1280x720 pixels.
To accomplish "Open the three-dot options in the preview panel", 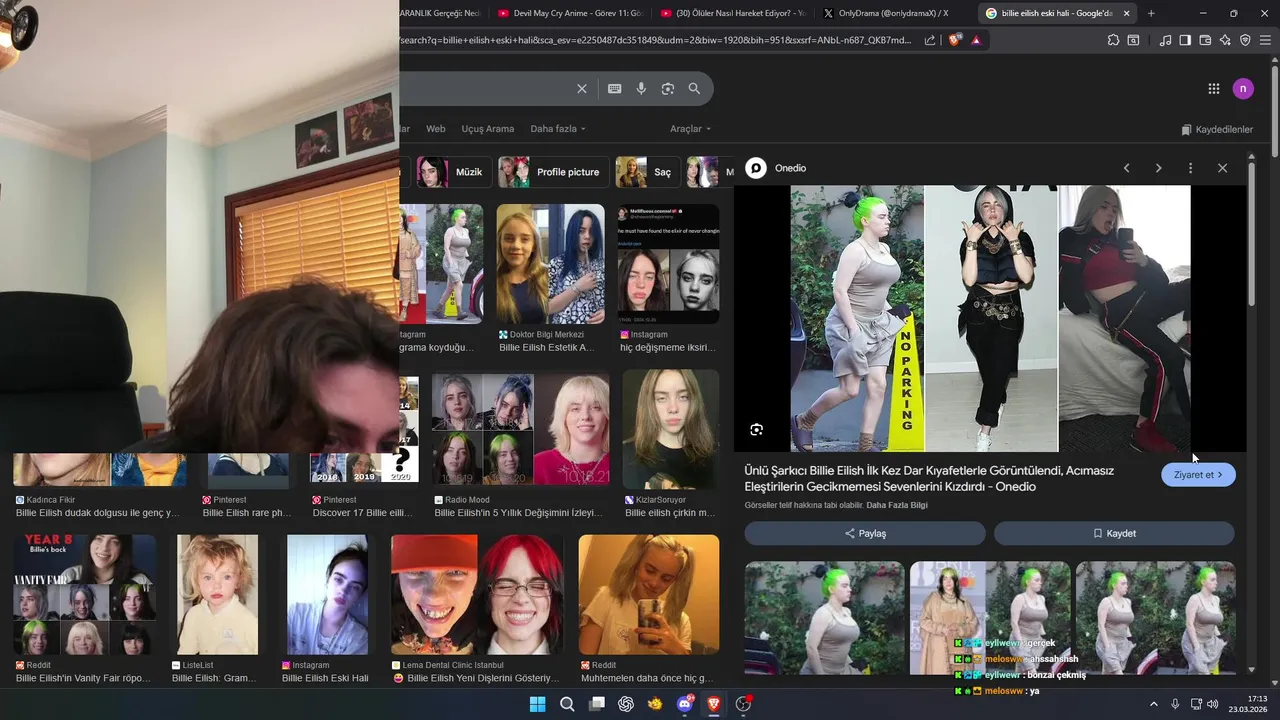I will (1190, 168).
